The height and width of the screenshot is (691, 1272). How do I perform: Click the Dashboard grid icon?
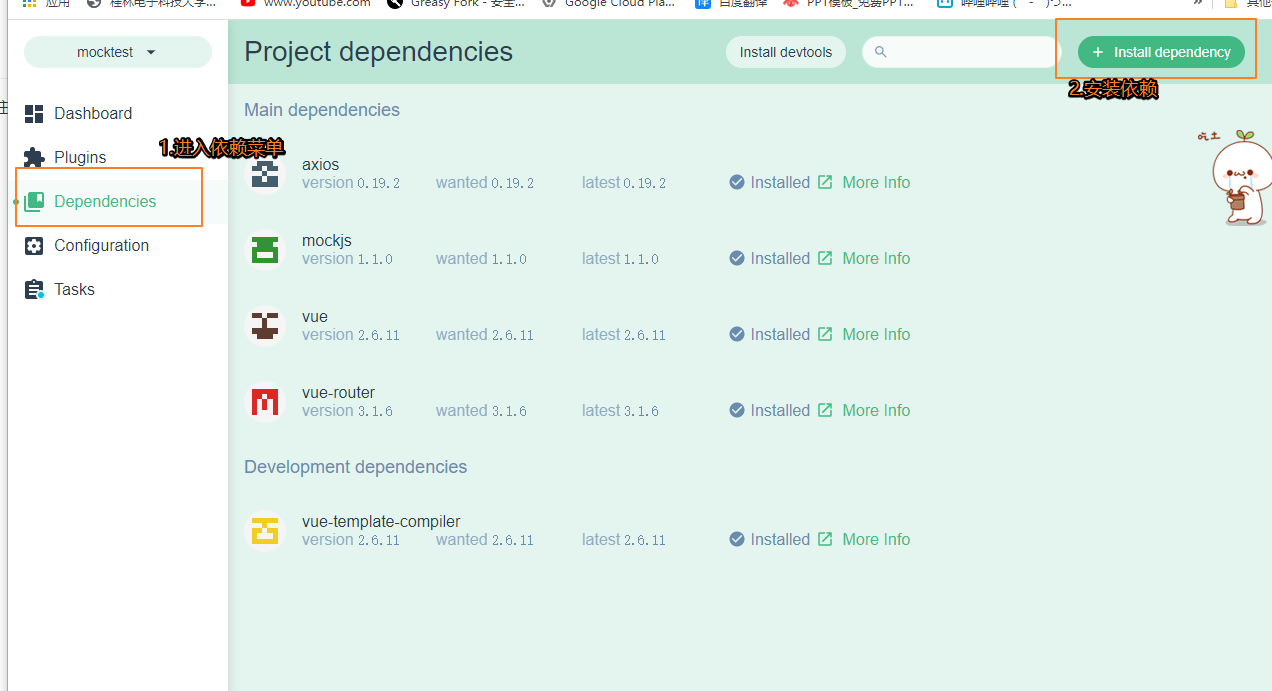(34, 113)
